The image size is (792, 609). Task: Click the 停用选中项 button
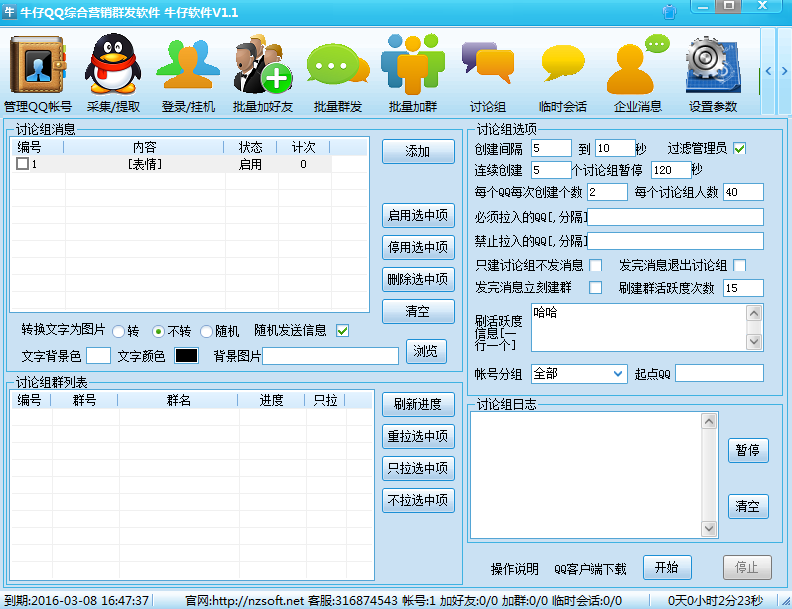(418, 247)
